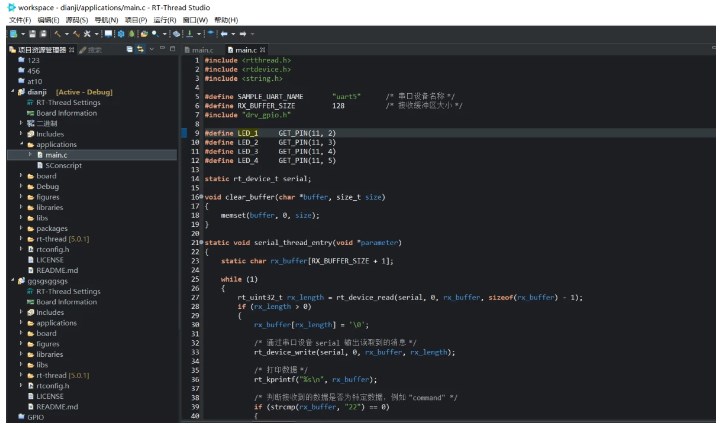The height and width of the screenshot is (424, 721).
Task: Select the GPIO project
Action: 35,418
